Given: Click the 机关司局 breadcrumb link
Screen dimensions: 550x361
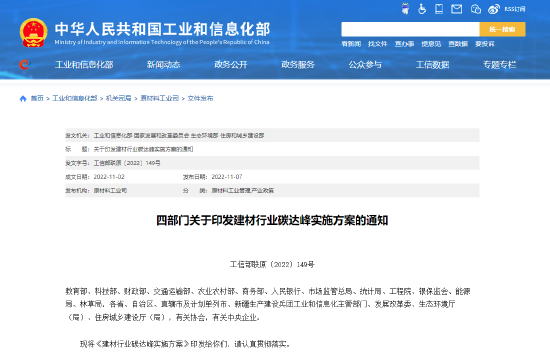Looking at the screenshot, I should [119, 98].
